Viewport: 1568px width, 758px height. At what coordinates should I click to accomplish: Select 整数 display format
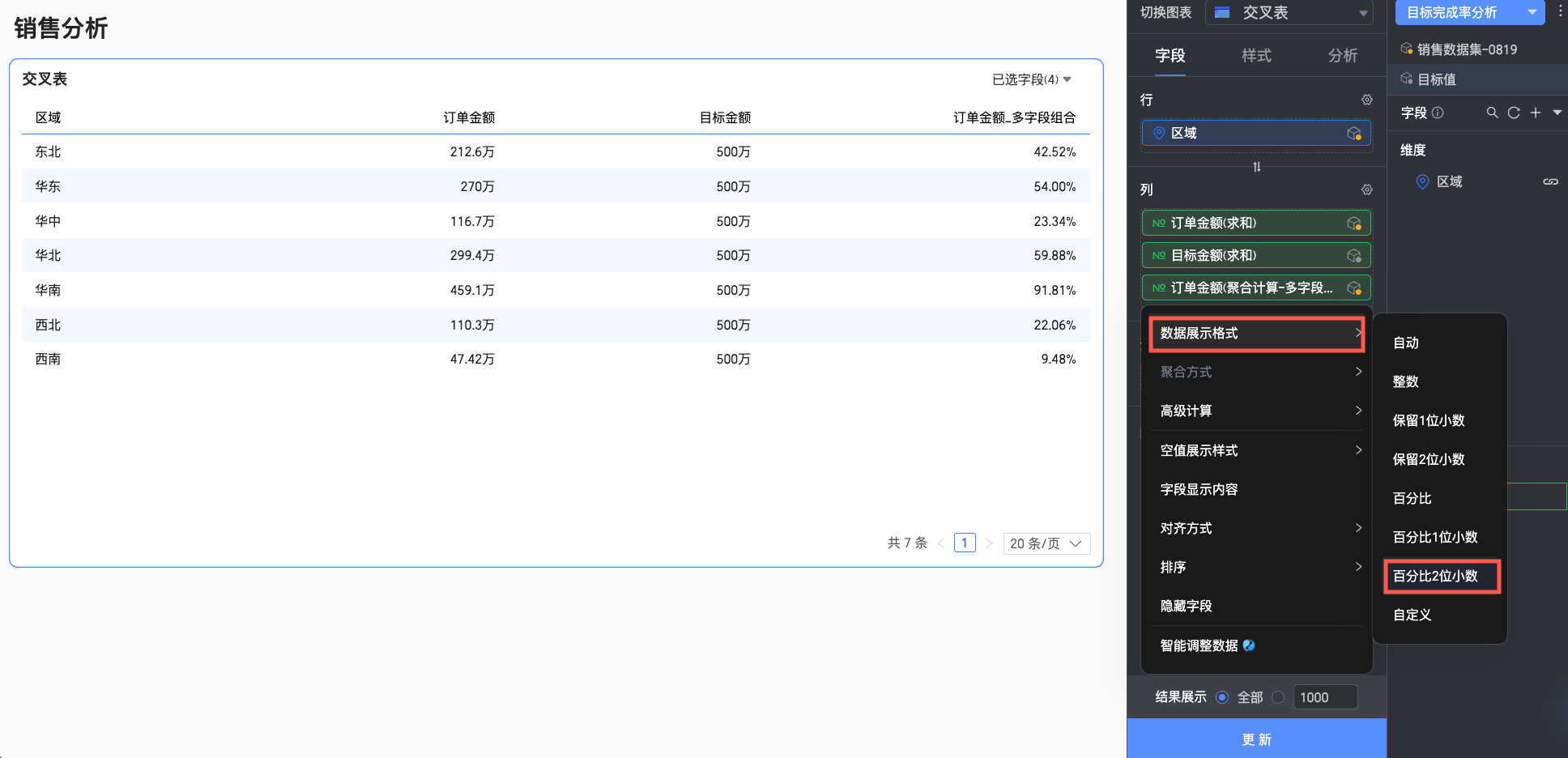point(1440,381)
